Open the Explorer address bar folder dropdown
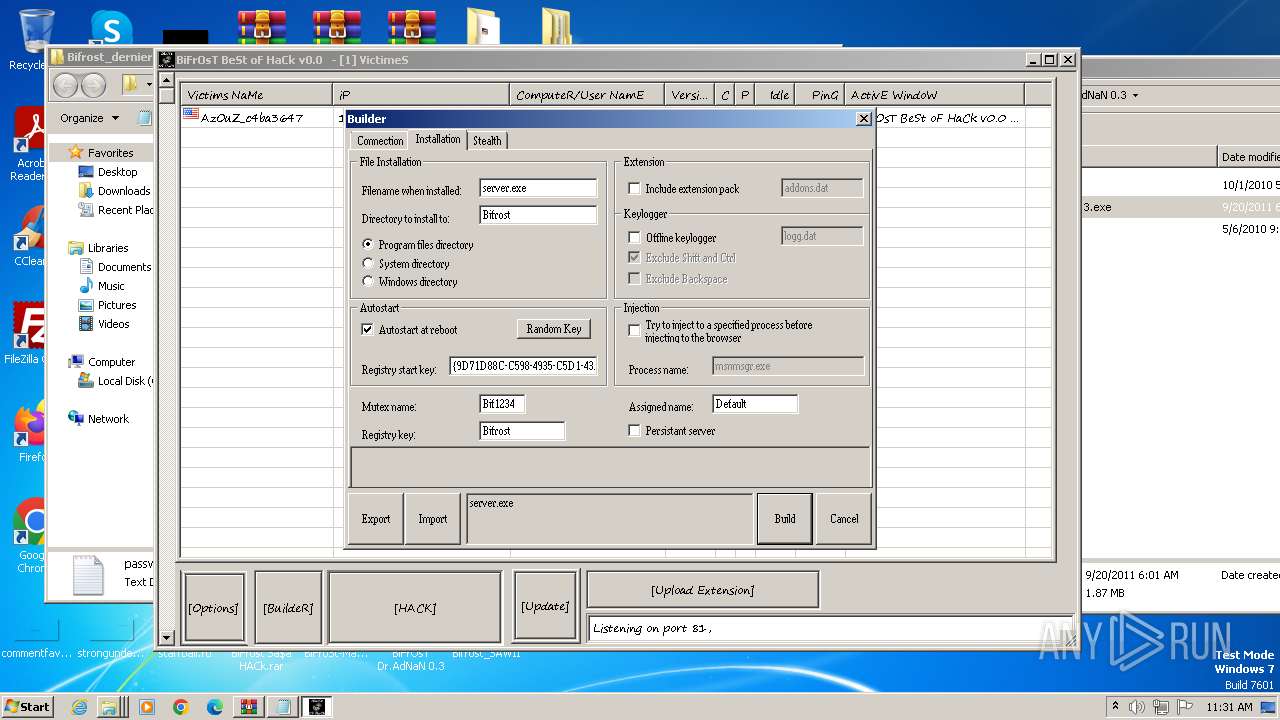Viewport: 1280px width, 720px height. click(x=149, y=85)
